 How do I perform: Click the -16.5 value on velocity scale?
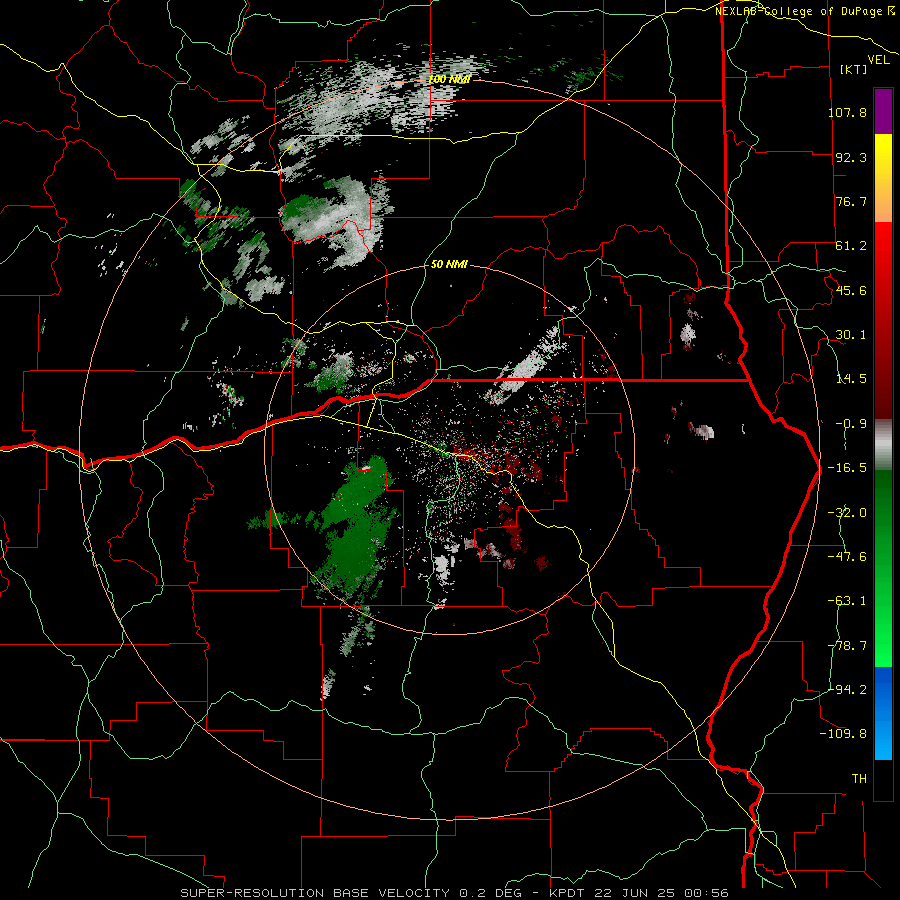pos(847,468)
